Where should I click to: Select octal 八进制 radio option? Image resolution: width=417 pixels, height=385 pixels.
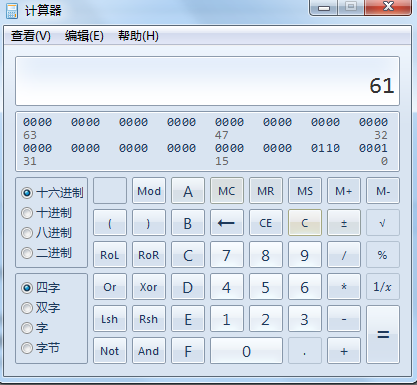(x=46, y=233)
